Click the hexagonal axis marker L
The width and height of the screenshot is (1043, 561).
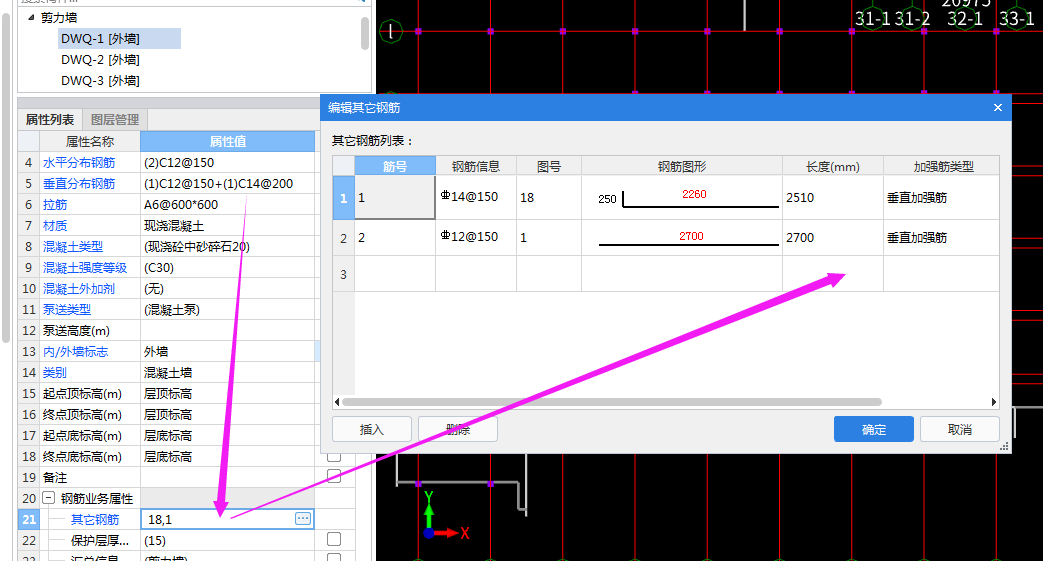coord(390,31)
